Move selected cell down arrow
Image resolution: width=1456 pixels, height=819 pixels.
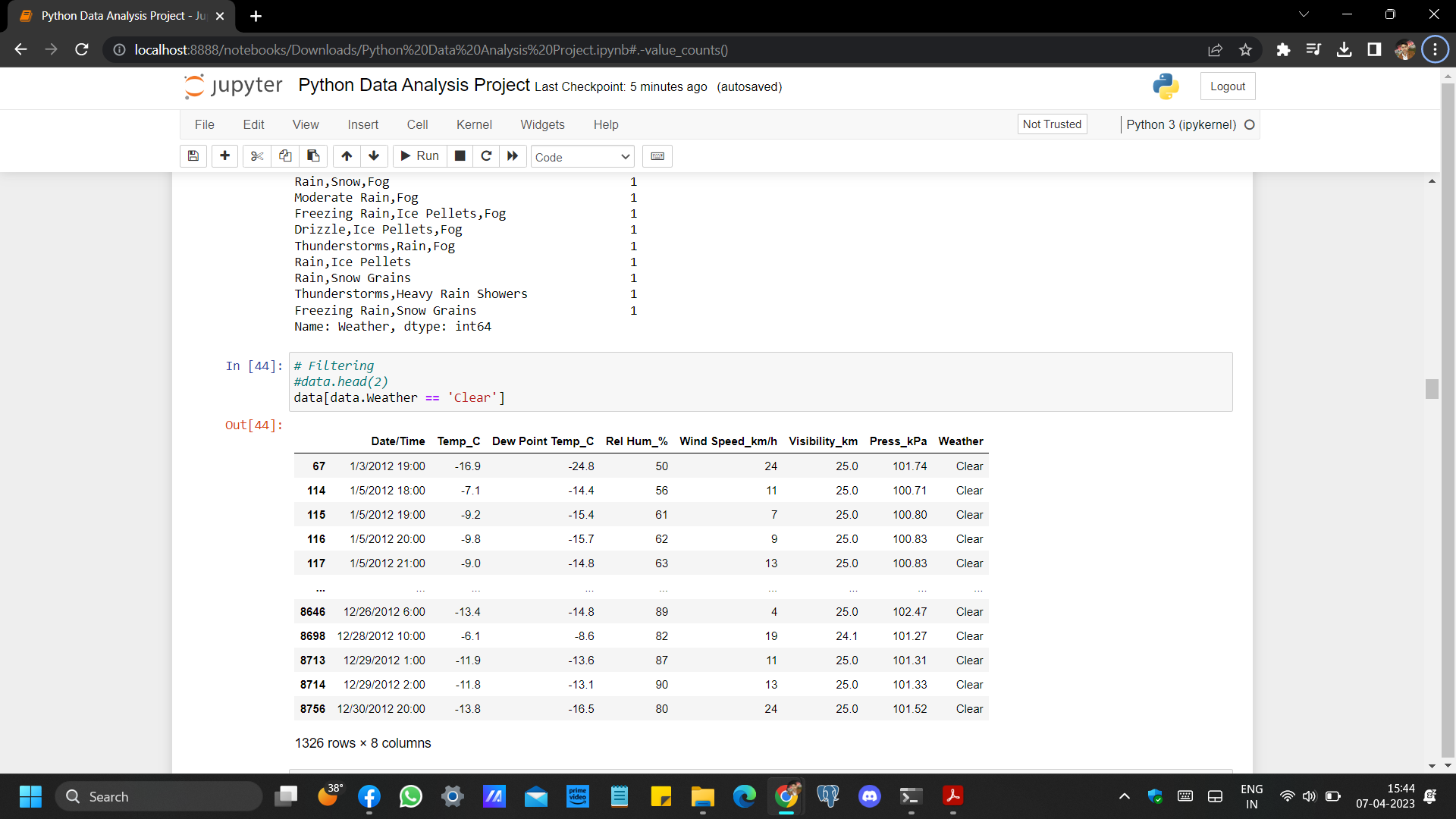click(x=374, y=156)
